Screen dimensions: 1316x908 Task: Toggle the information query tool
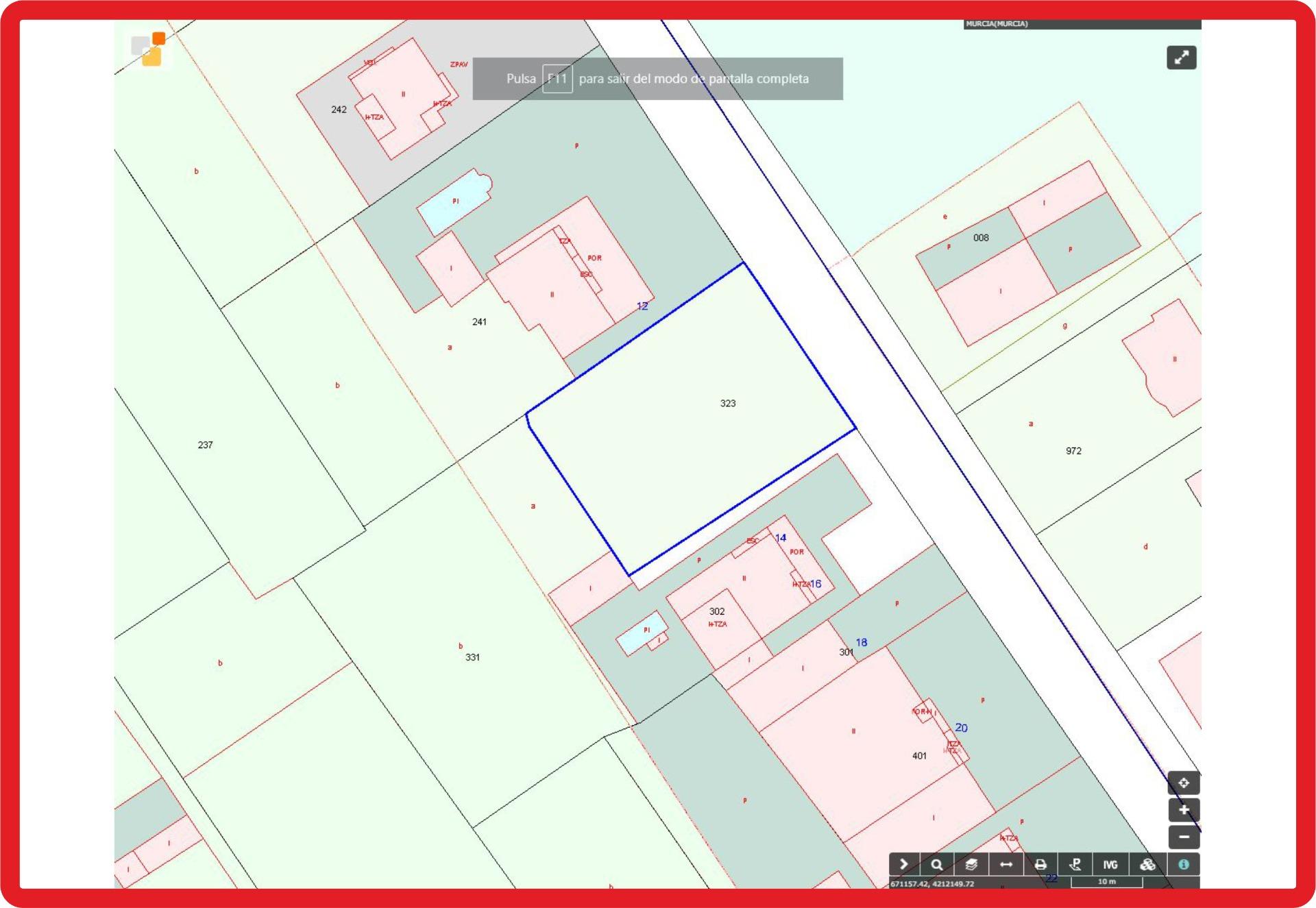click(1184, 864)
